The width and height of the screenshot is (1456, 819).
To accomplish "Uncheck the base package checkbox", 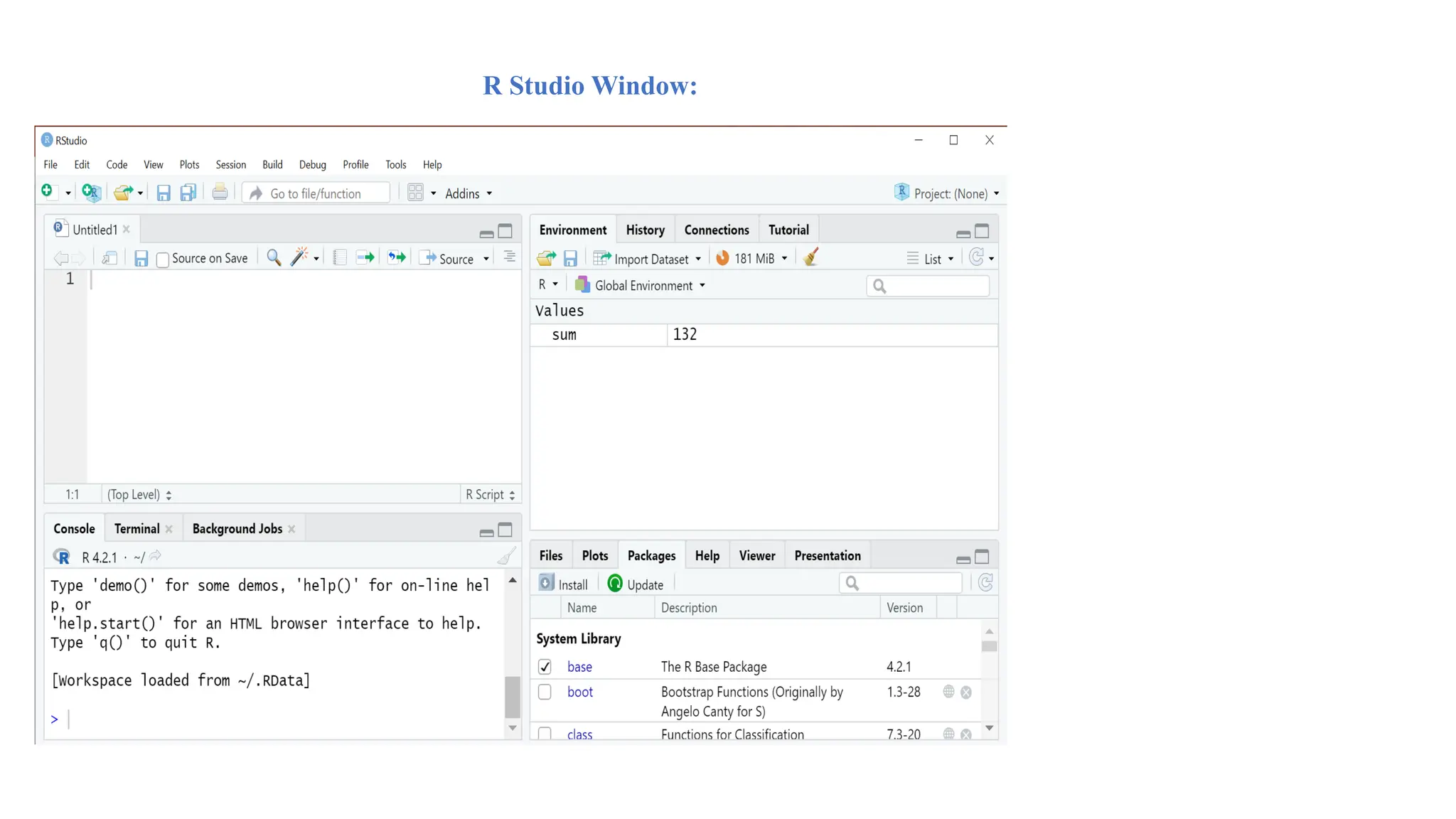I will point(545,667).
